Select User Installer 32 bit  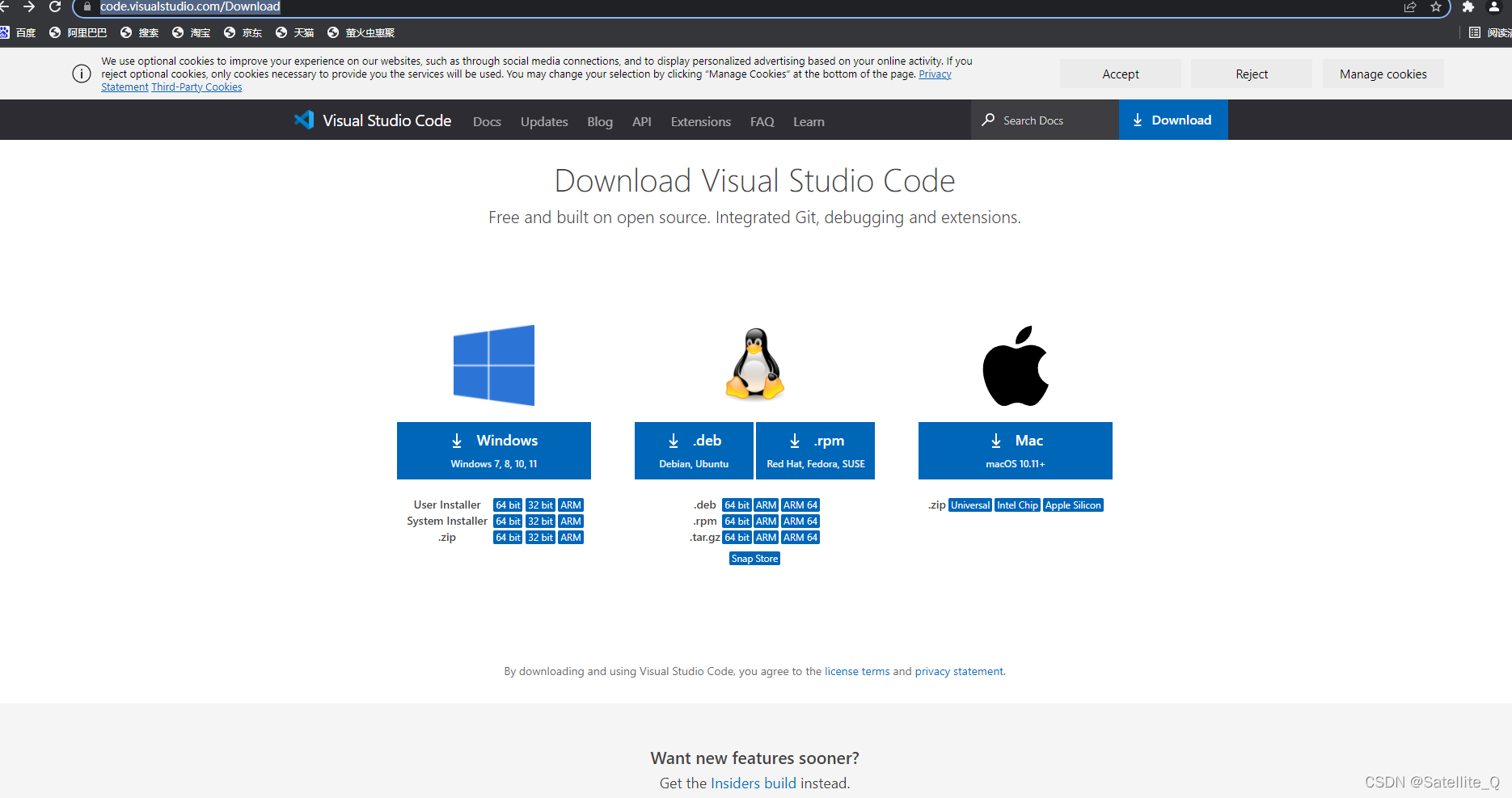(541, 505)
